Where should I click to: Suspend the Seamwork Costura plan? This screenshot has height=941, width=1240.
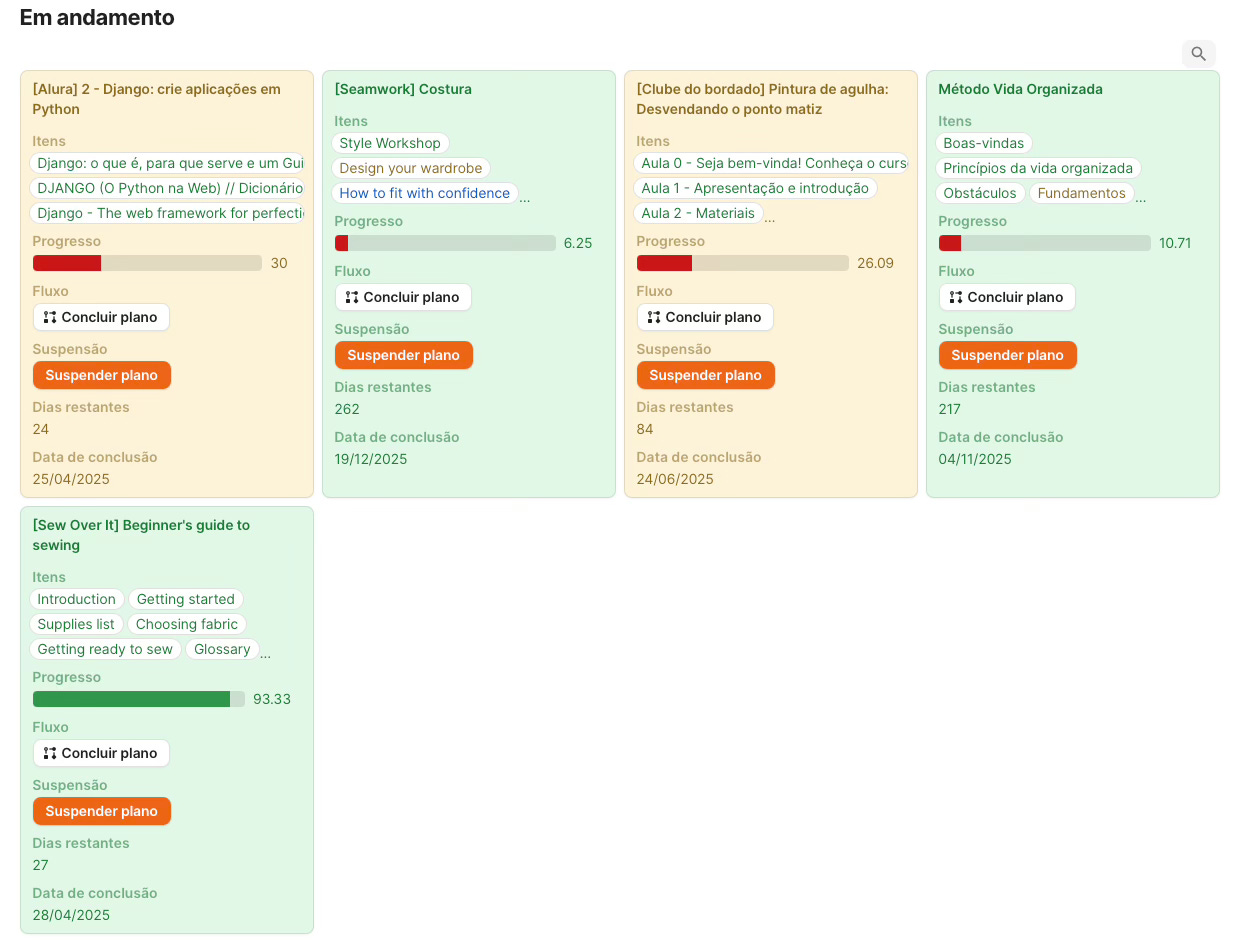[x=404, y=355]
